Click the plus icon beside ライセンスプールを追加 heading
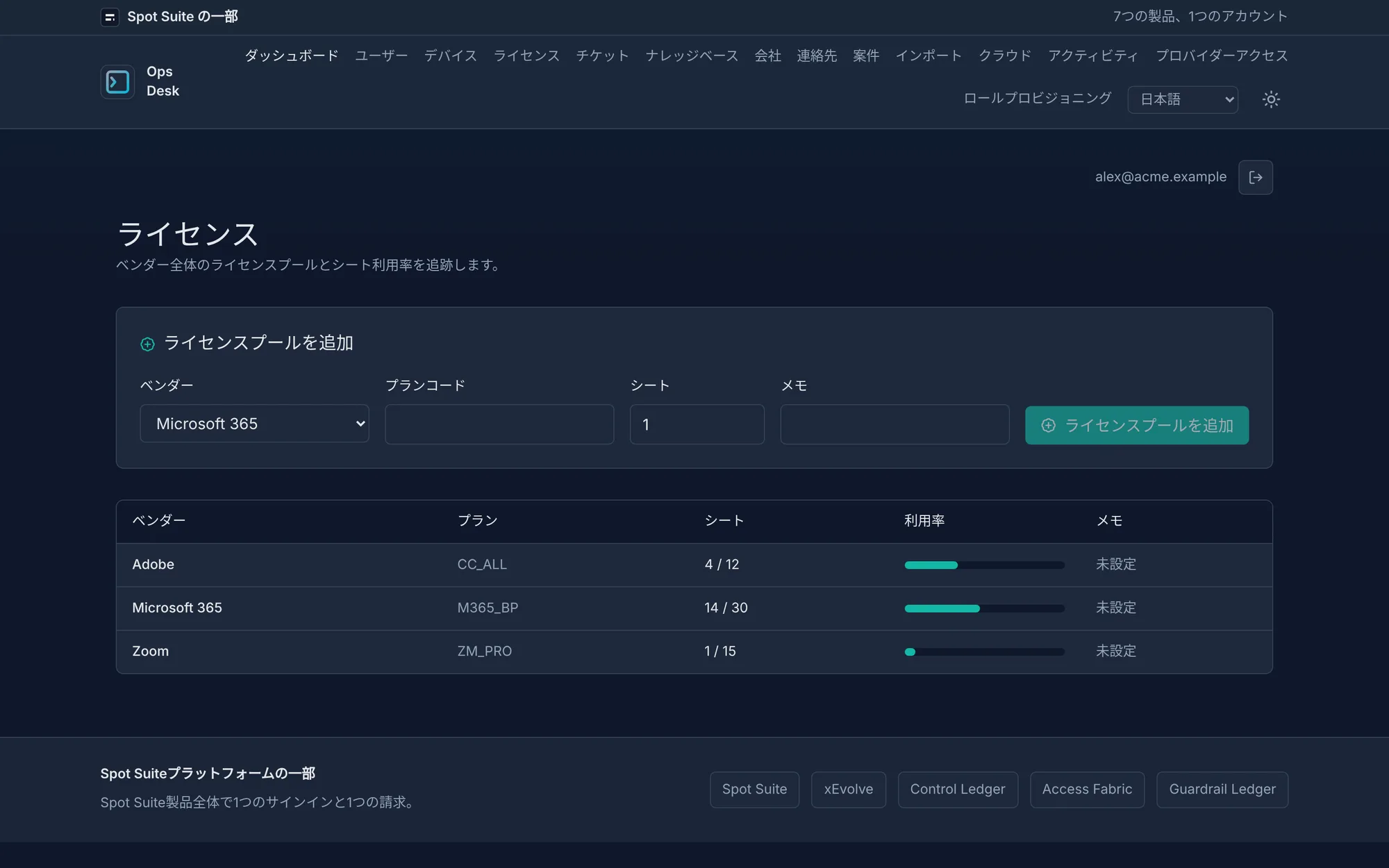Viewport: 1389px width, 868px height. tap(147, 344)
